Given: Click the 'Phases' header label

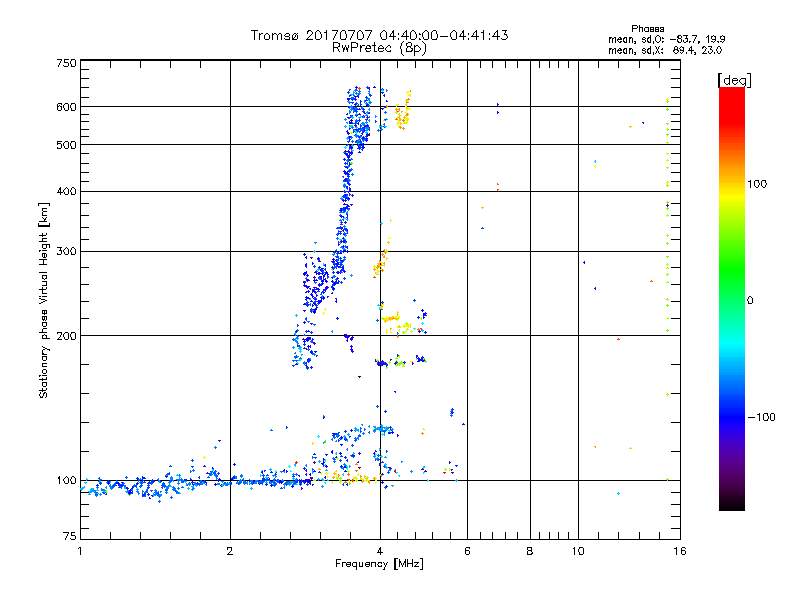Looking at the screenshot, I should point(647,29).
